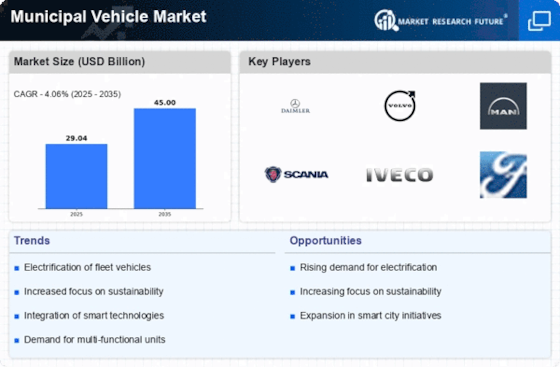Select the MAN logo tile
Image resolution: width=560 pixels, height=367 pixels.
[x=503, y=106]
